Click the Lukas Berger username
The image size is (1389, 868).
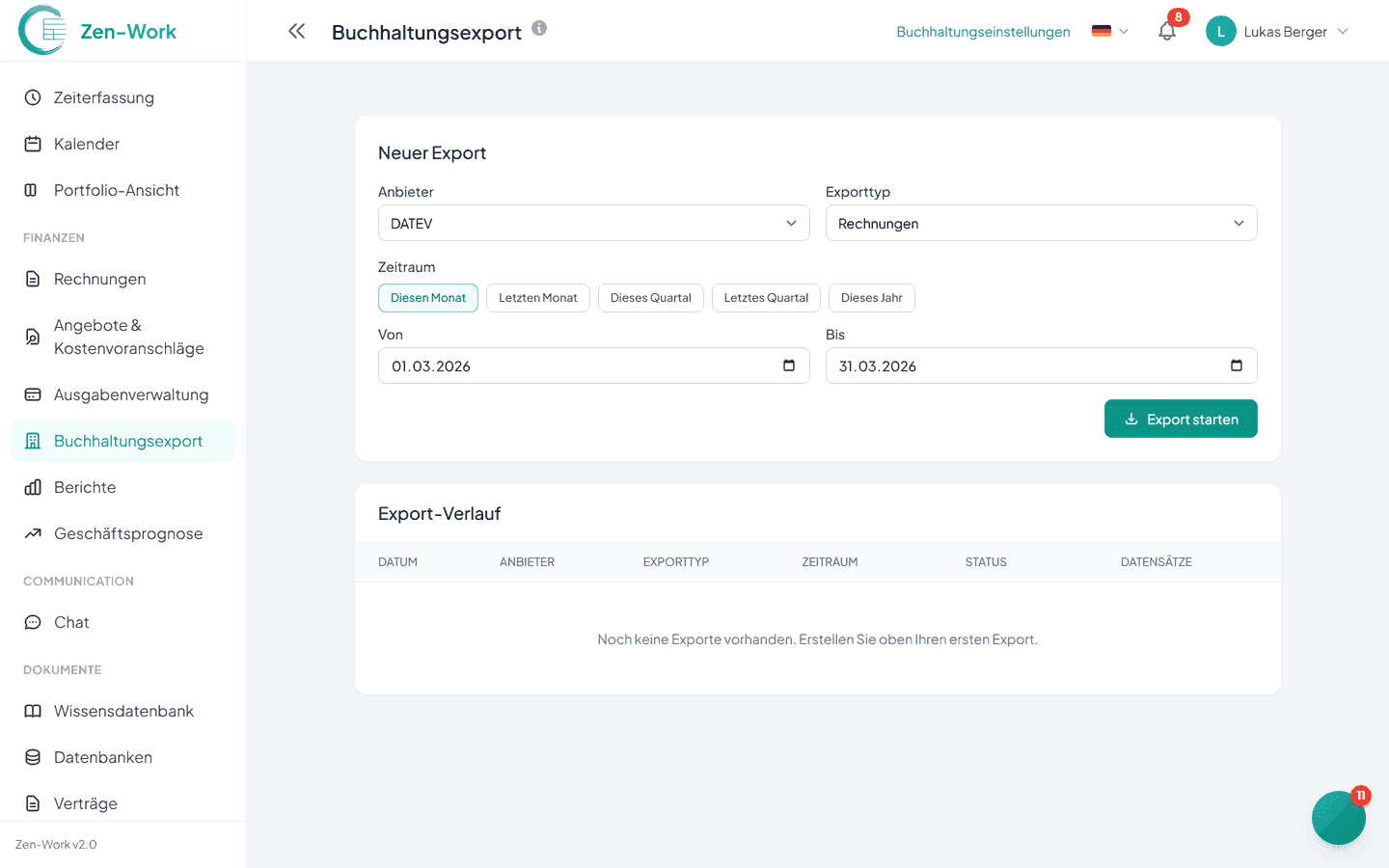[1285, 32]
